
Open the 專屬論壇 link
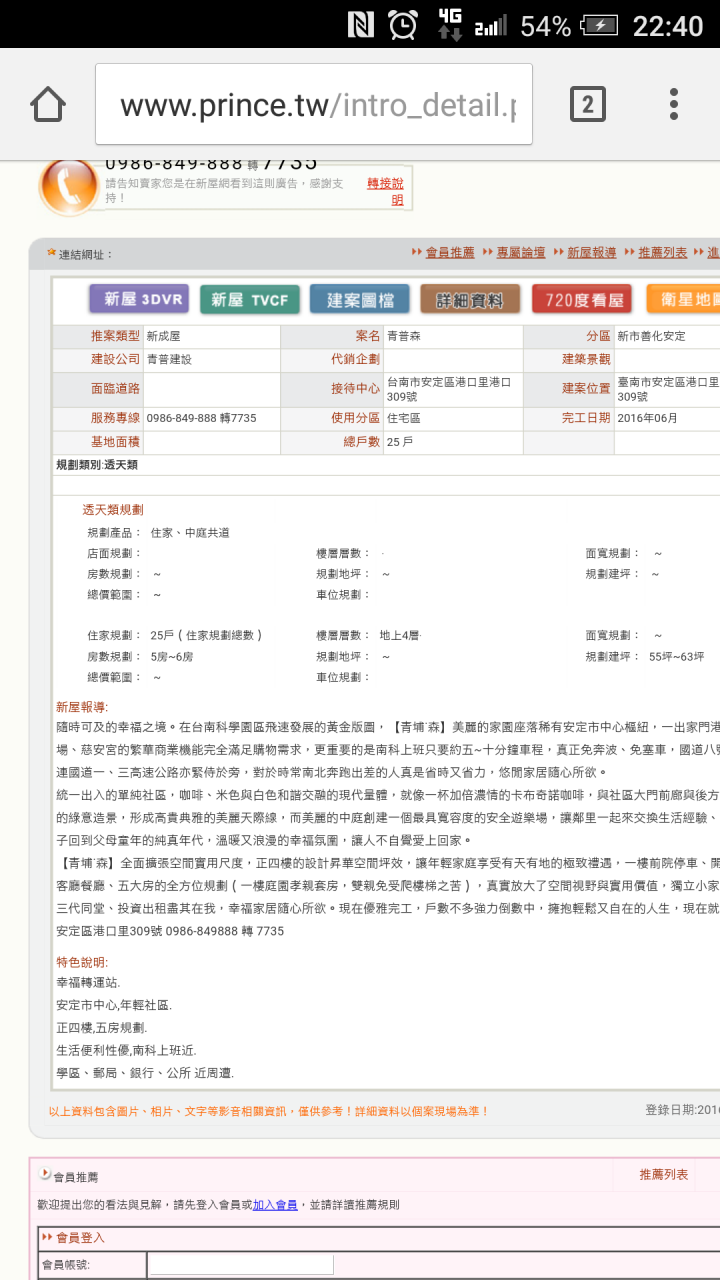[x=521, y=253]
